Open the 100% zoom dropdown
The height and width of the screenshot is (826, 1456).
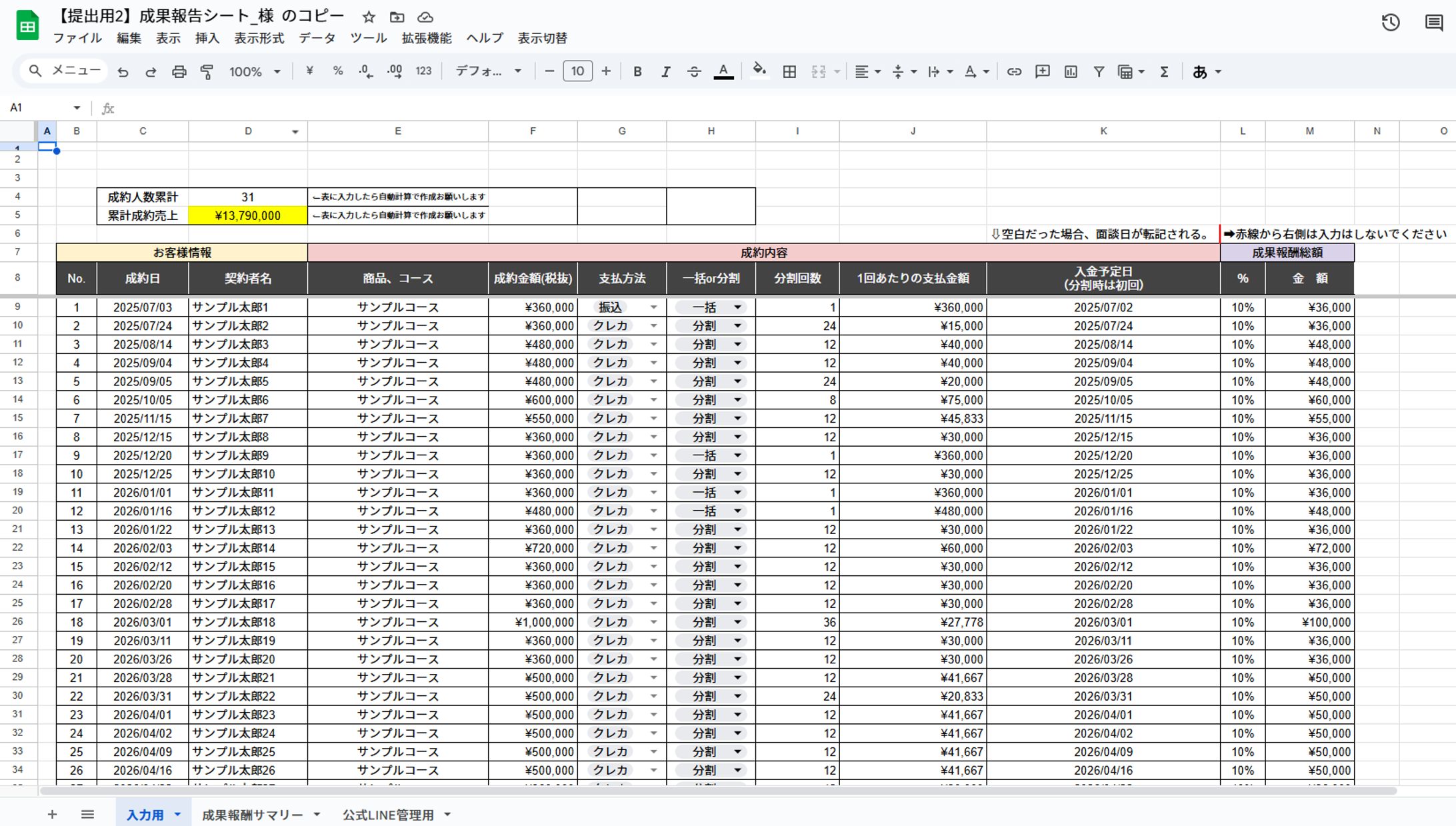pos(255,71)
